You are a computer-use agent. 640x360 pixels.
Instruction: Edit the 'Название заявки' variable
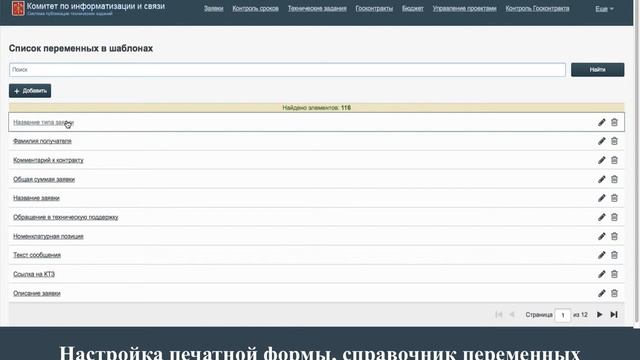(x=602, y=198)
